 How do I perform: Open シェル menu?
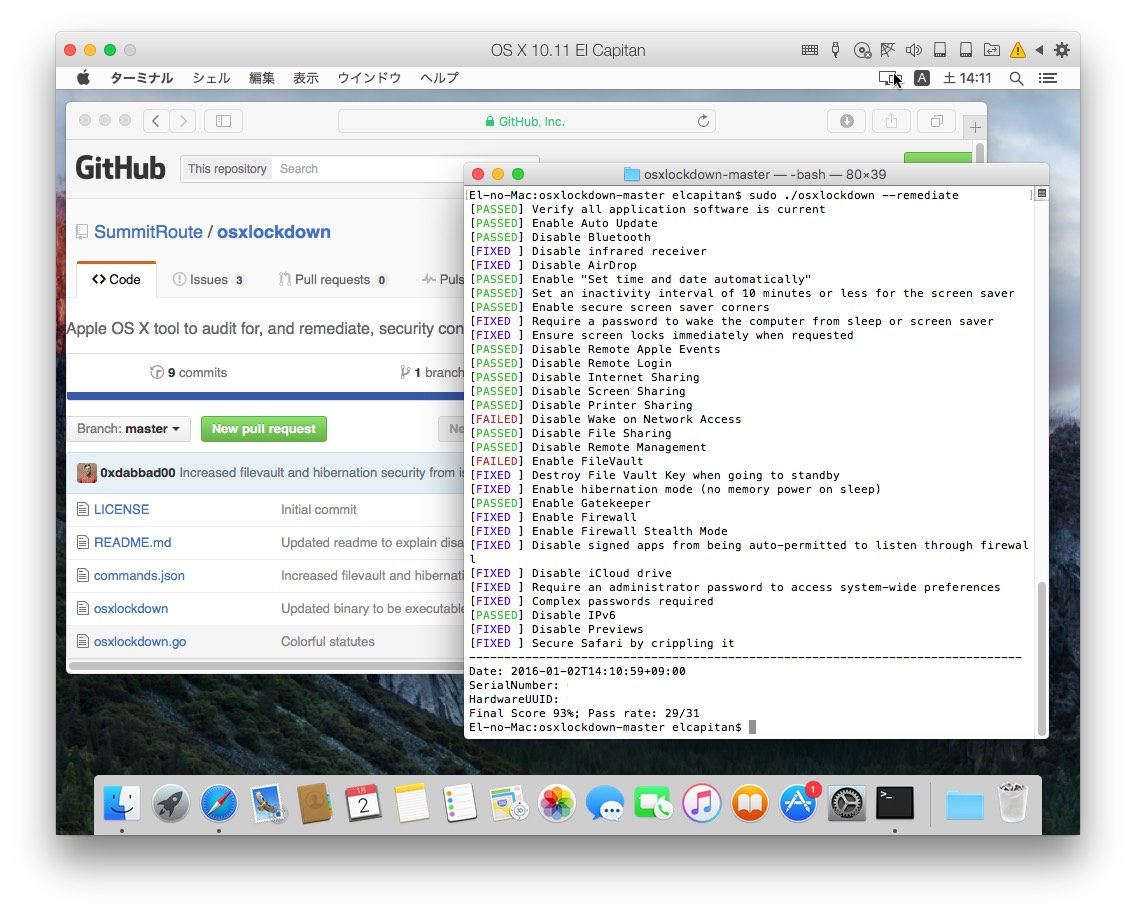click(x=211, y=78)
